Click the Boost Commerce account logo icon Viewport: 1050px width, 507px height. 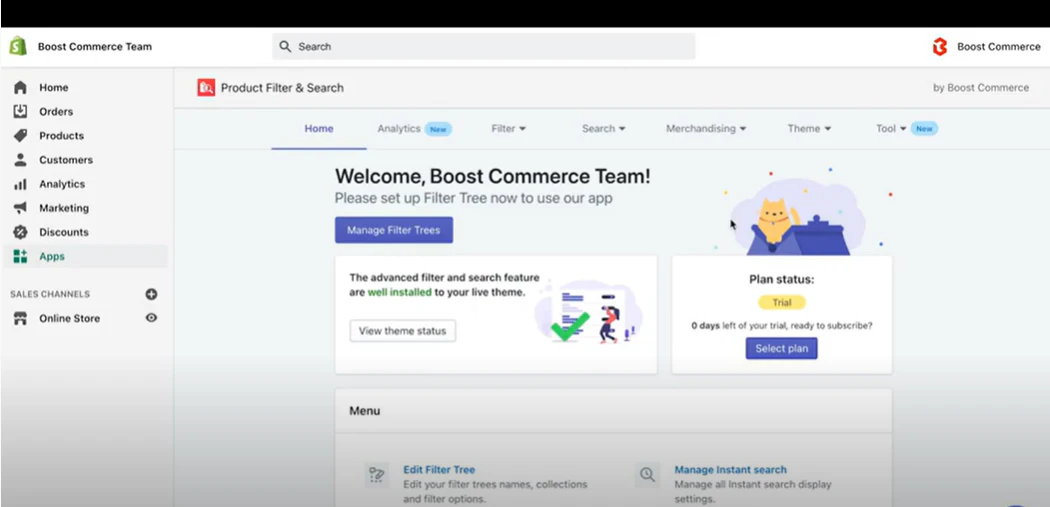click(x=940, y=47)
